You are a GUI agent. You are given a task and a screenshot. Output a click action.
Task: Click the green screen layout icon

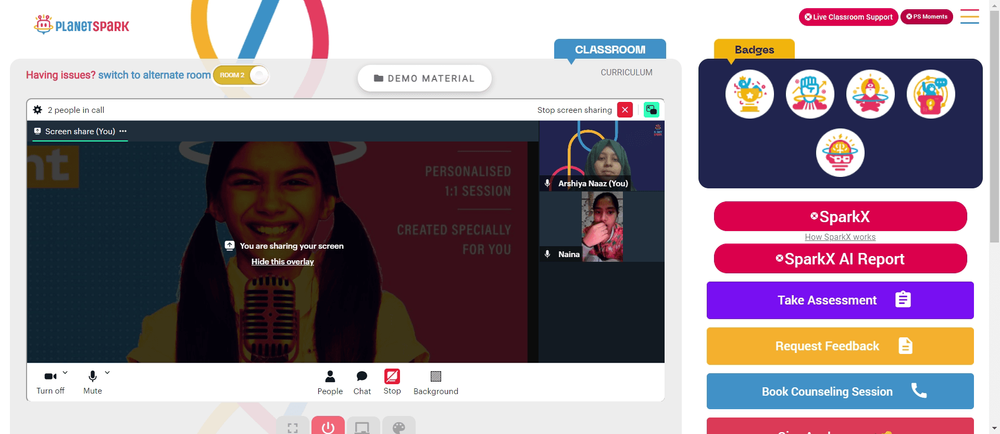point(651,110)
